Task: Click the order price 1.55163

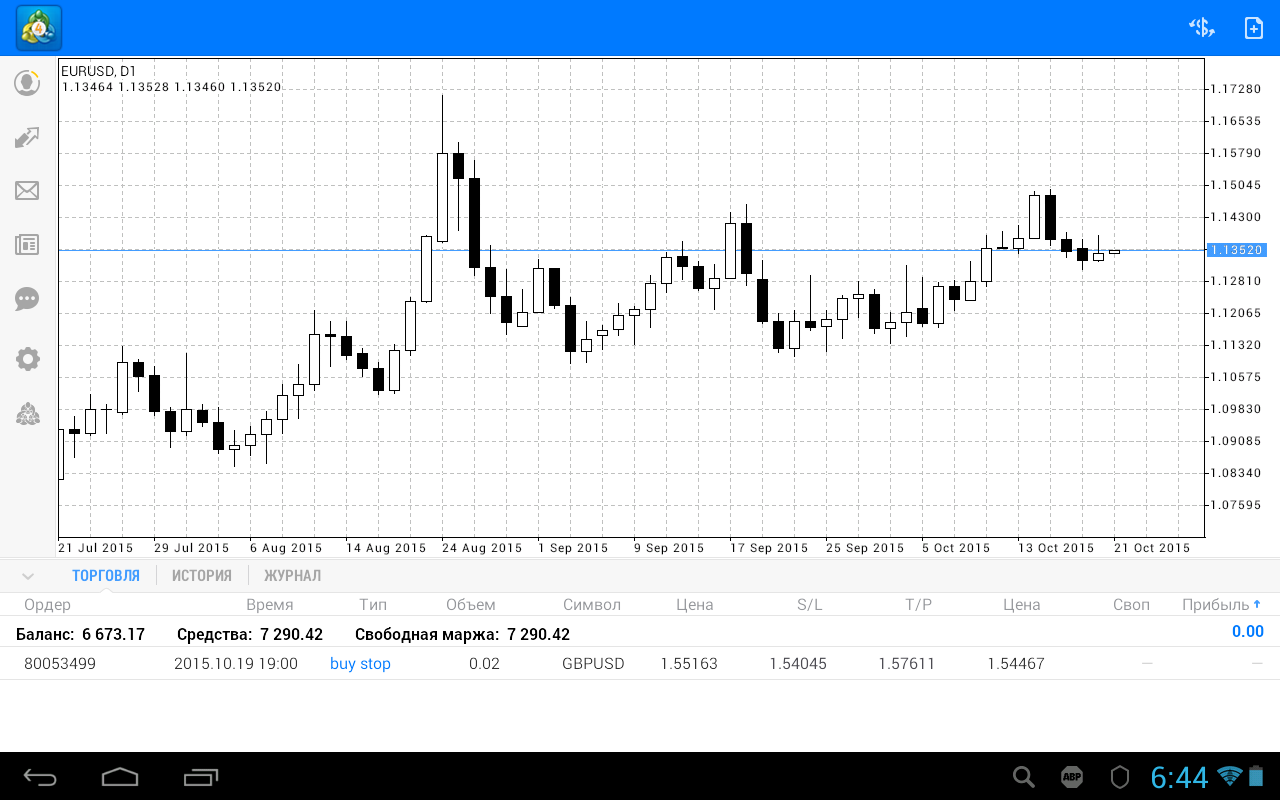Action: (689, 664)
